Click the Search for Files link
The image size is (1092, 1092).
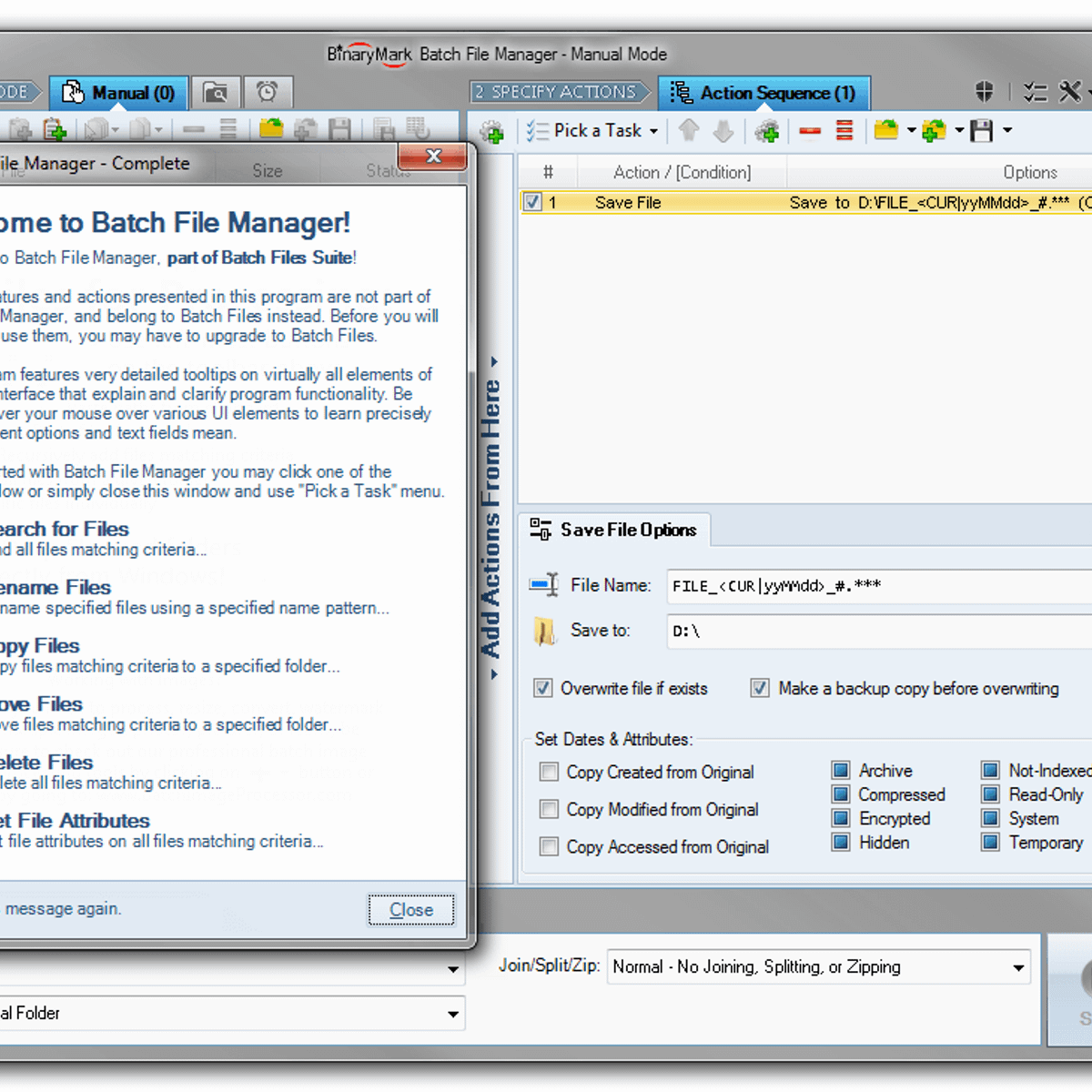coord(64,529)
